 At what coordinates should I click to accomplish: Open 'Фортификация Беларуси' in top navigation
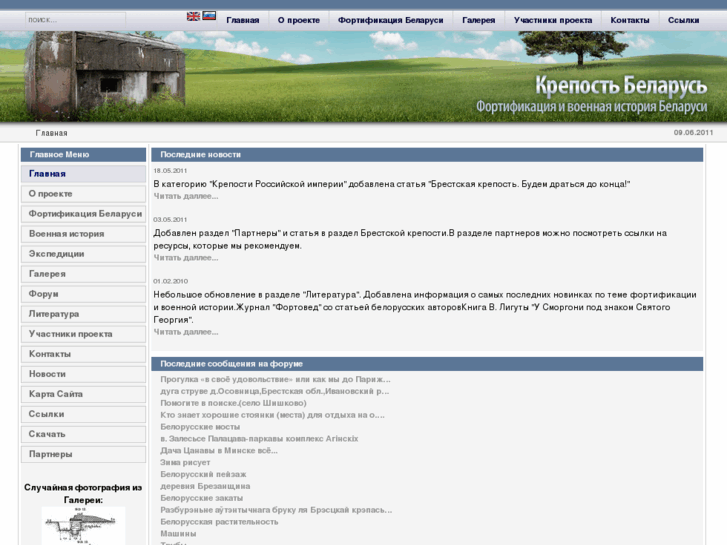(x=390, y=20)
